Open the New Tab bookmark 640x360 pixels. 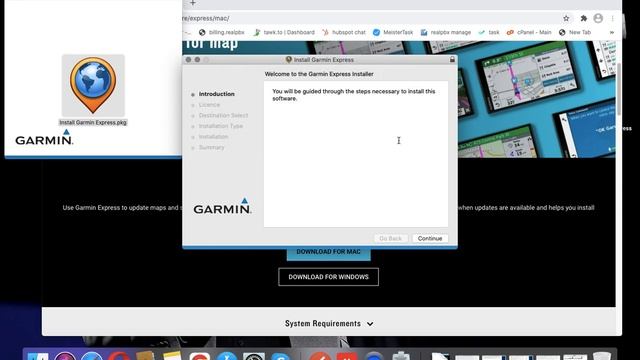(x=575, y=32)
